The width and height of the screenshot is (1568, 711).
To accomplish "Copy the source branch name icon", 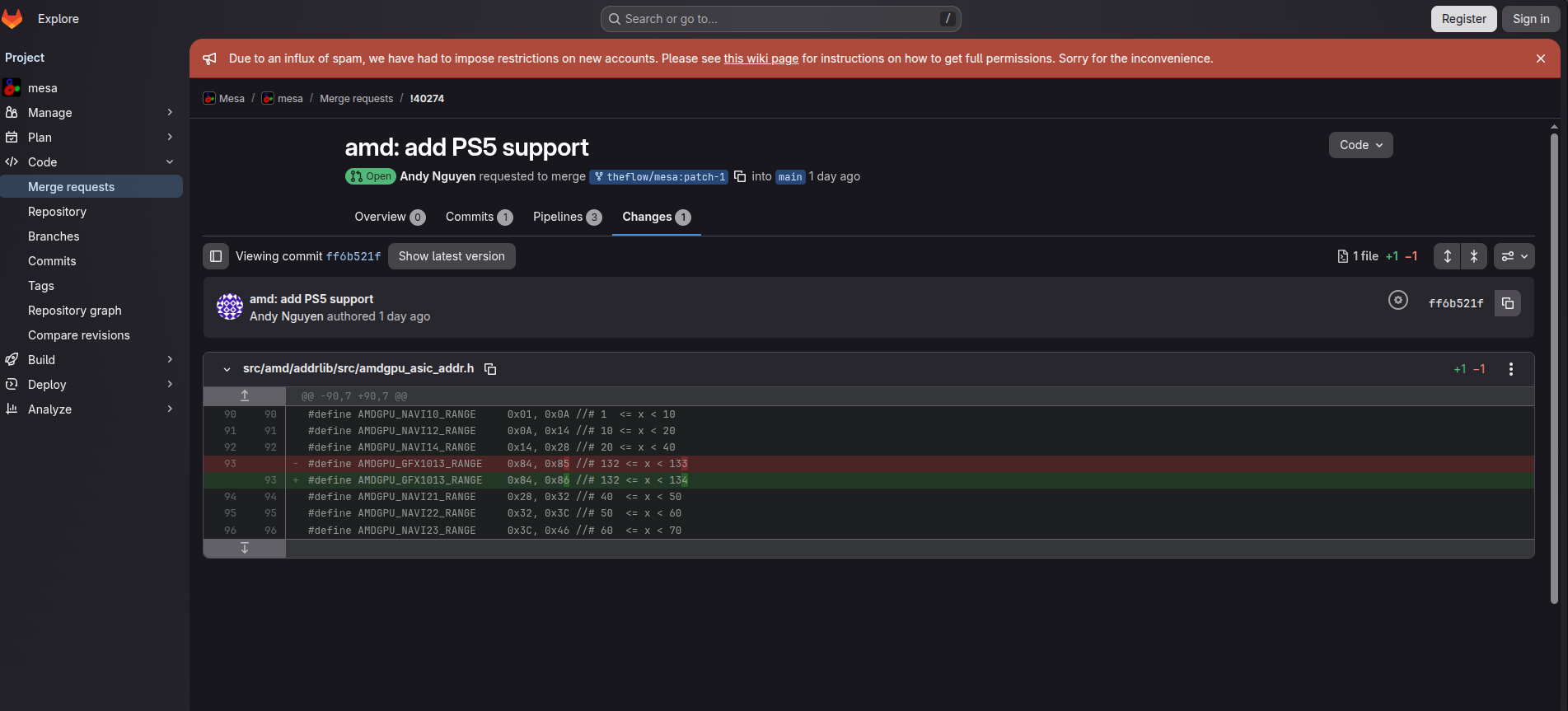I will tap(740, 176).
